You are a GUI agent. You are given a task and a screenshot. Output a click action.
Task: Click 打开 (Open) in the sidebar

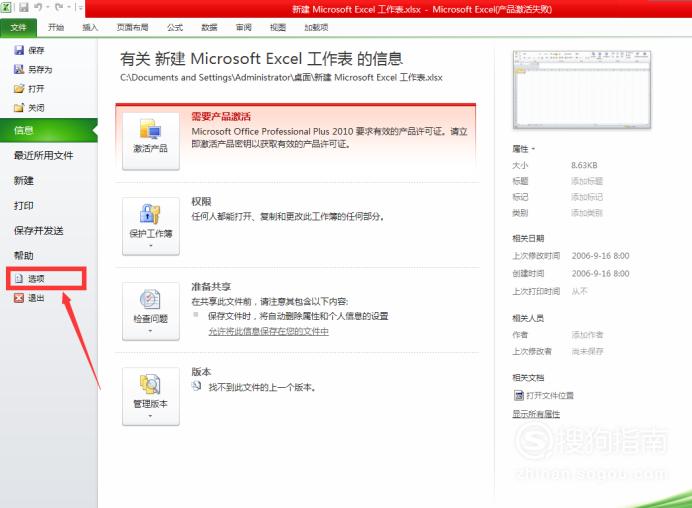click(29, 89)
